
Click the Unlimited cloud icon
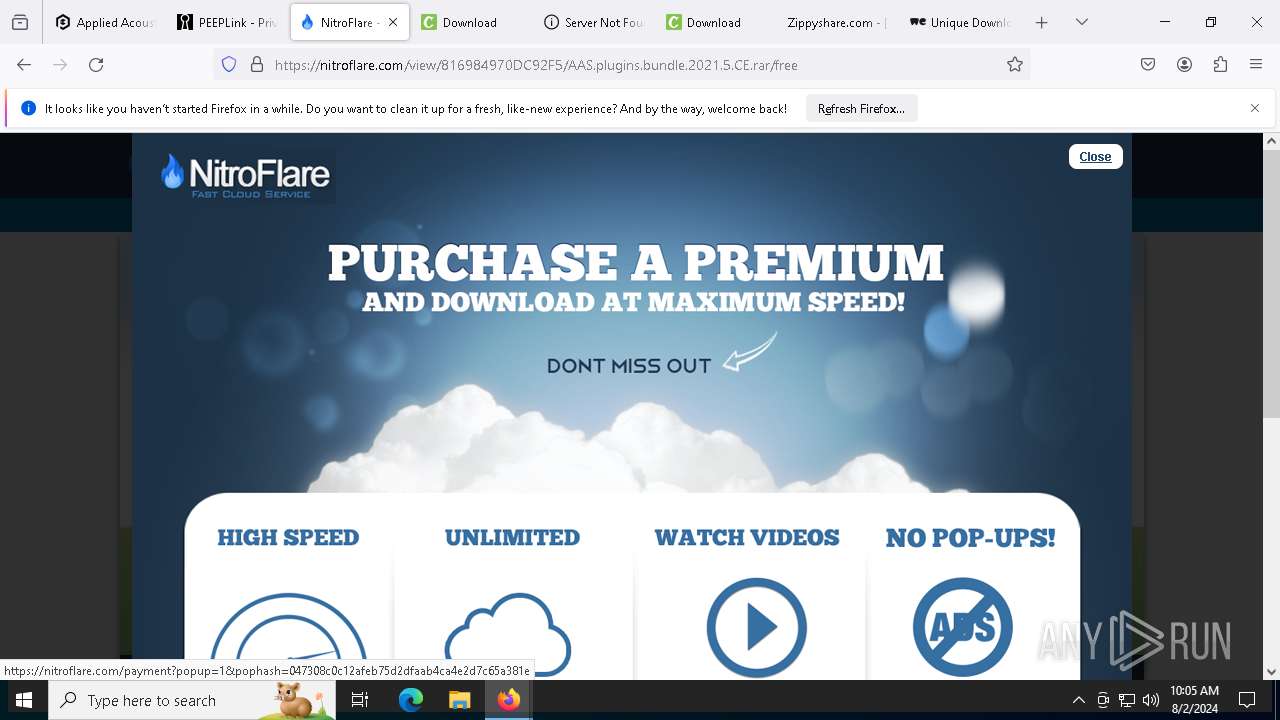coord(508,635)
